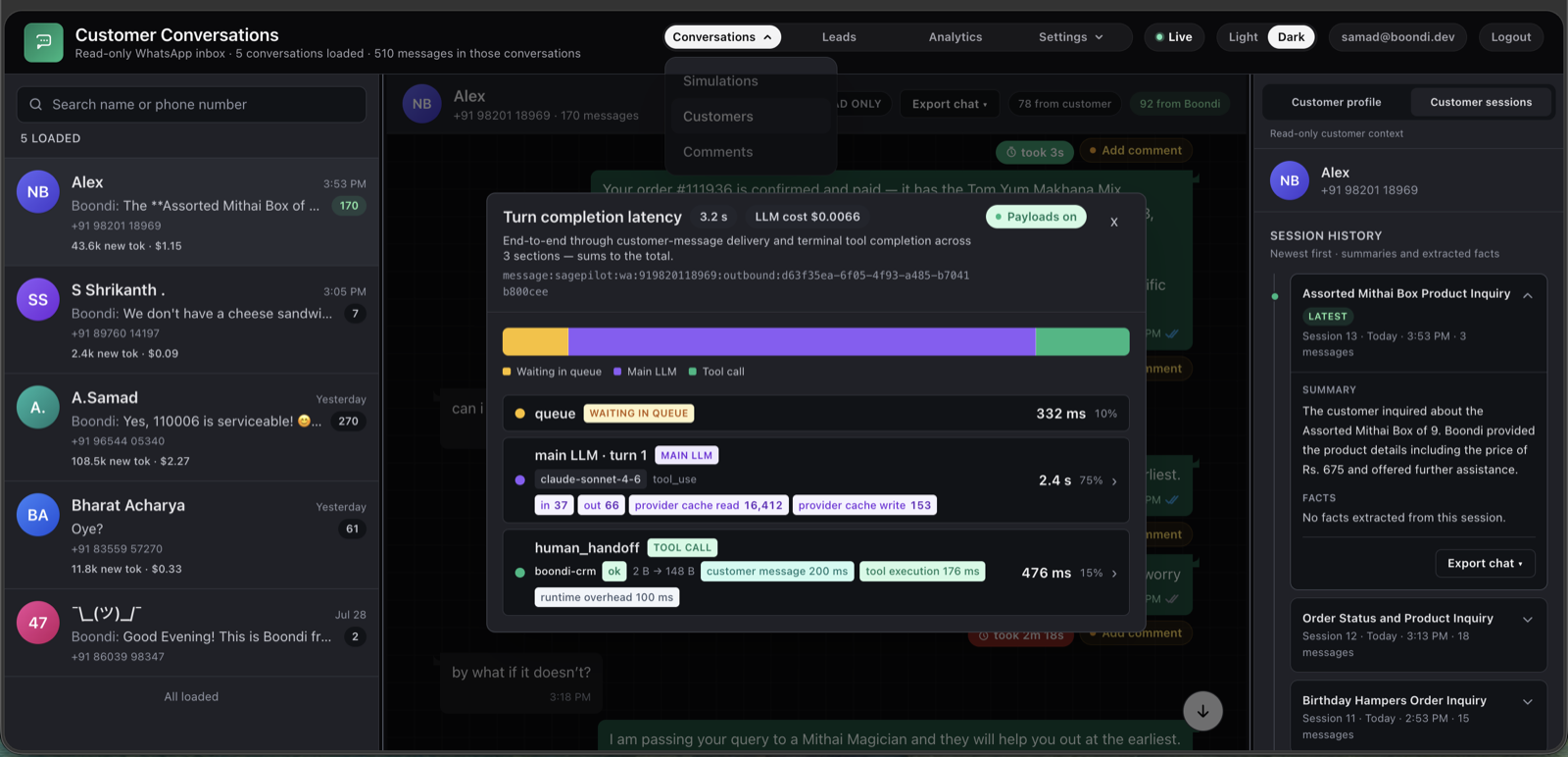Click the claude-sonnet-4-6 model chip

coord(590,479)
